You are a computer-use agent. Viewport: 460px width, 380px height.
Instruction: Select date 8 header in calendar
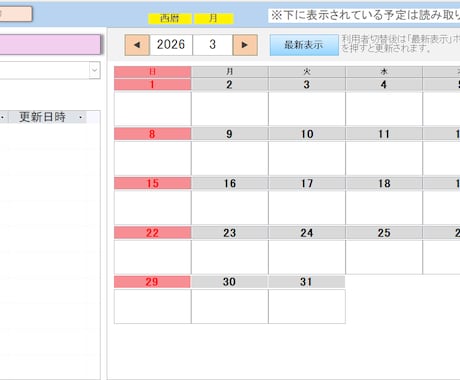coord(152,134)
